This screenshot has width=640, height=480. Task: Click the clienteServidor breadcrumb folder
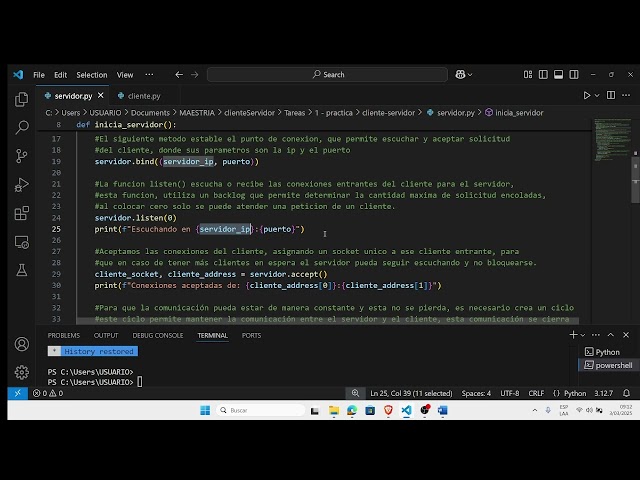tap(249, 113)
